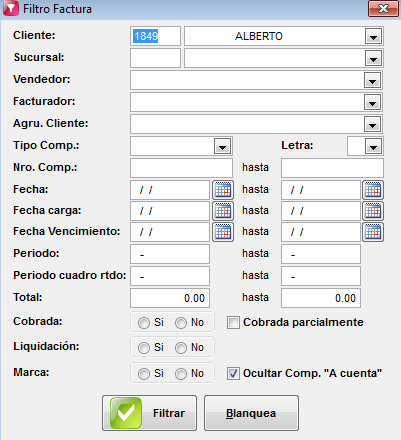Image resolution: width=401 pixels, height=440 pixels.
Task: Open calendar for Fecha carga start date
Action: 223,211
